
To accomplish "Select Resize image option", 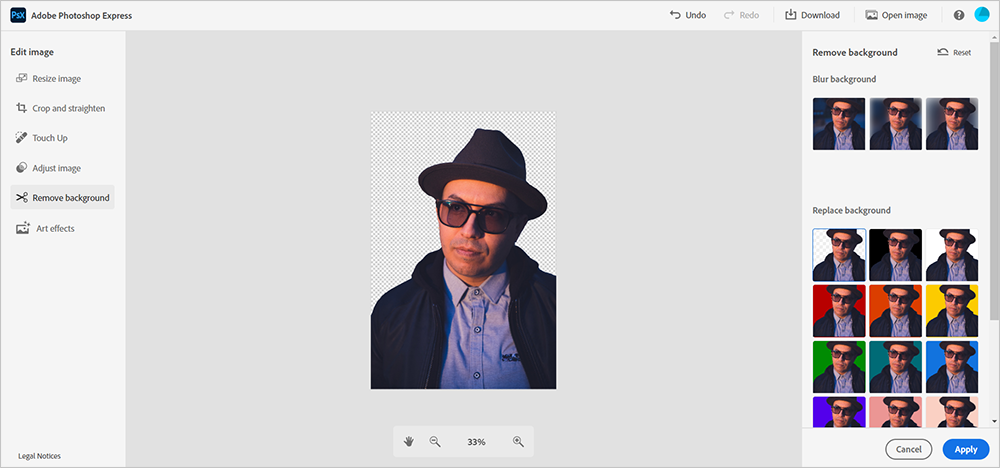I will [x=56, y=78].
